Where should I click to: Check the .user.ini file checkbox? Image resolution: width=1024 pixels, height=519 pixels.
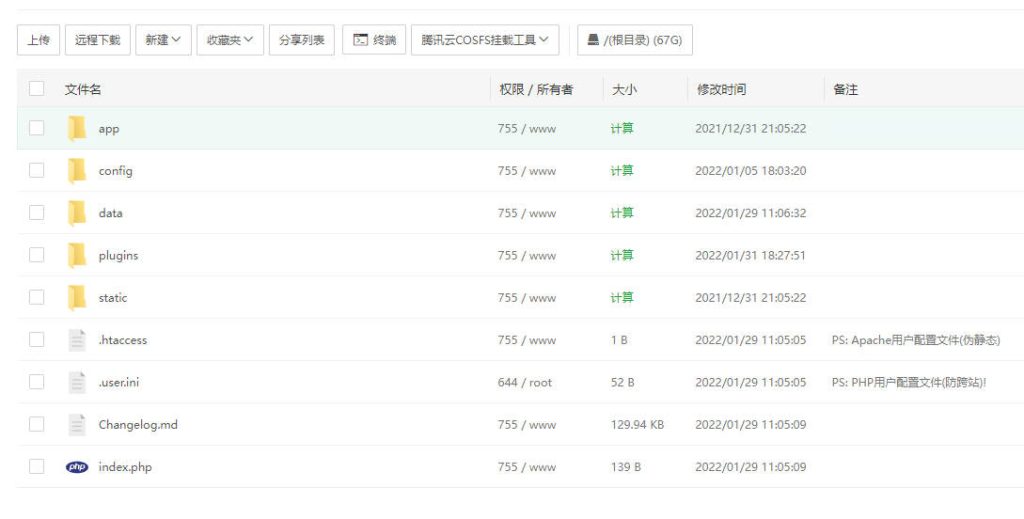click(x=37, y=382)
